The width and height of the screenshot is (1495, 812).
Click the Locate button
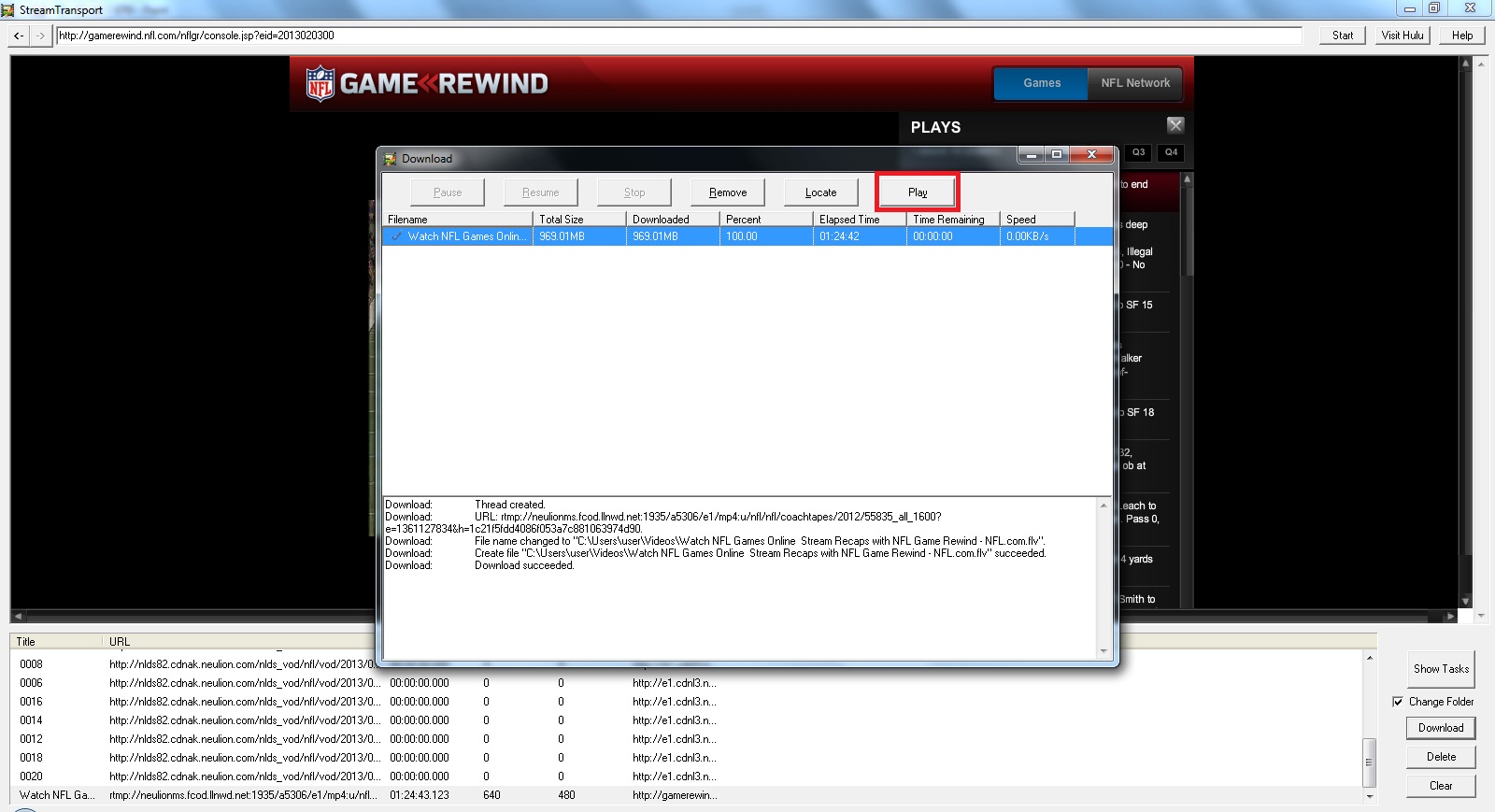coord(821,192)
